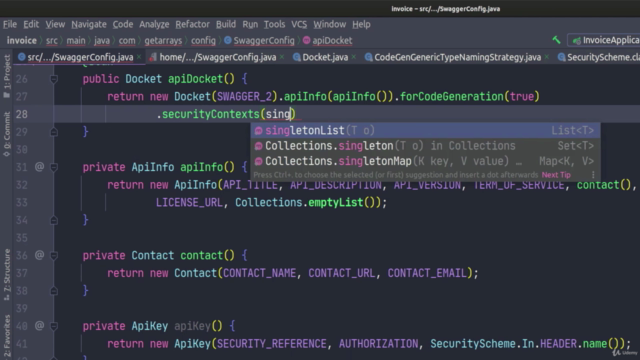This screenshot has width=640, height=360.
Task: Open the Analyze menu
Action: pos(154,24)
